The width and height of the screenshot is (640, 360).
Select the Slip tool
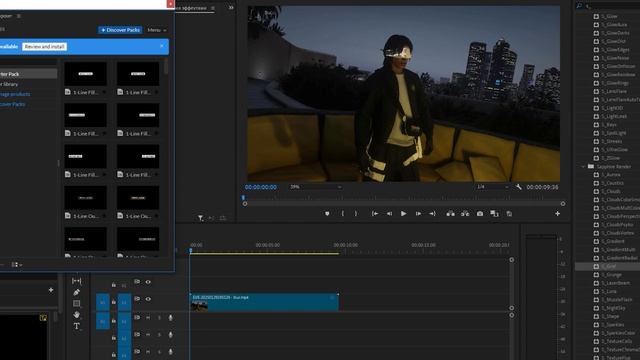76,281
